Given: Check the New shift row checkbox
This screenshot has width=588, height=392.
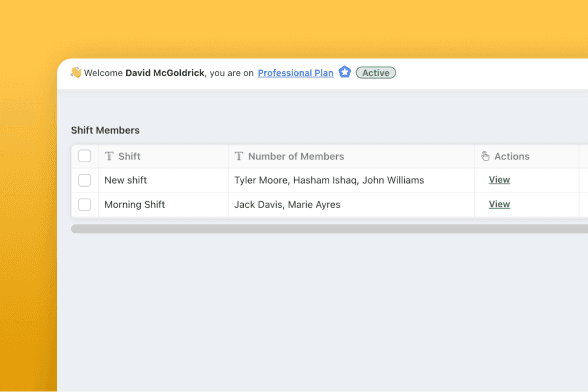Looking at the screenshot, I should [x=84, y=180].
